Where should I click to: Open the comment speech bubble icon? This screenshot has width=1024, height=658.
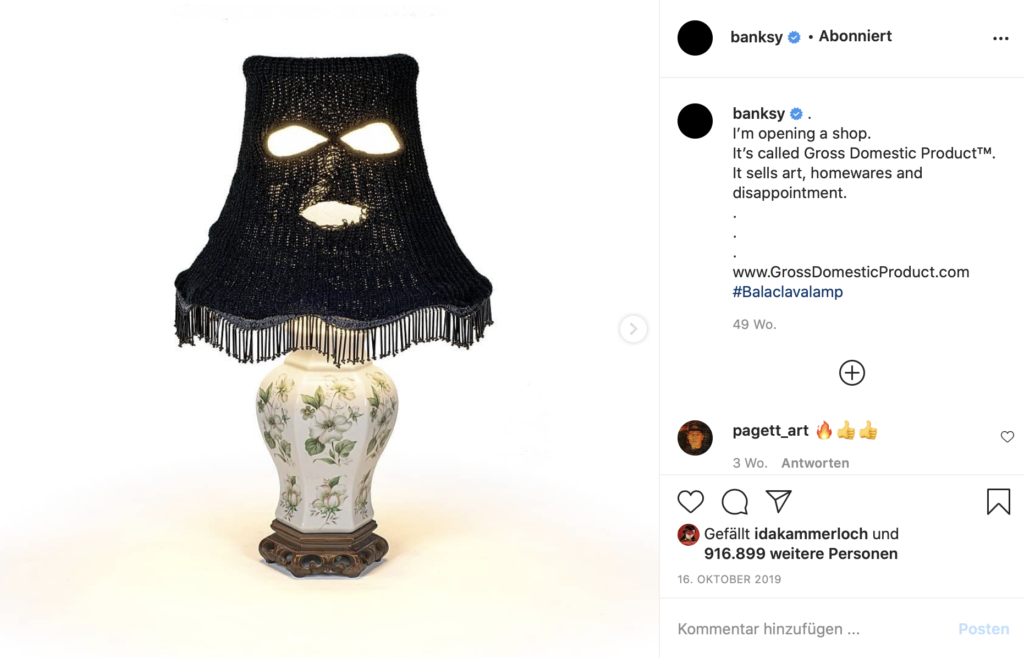tap(735, 501)
